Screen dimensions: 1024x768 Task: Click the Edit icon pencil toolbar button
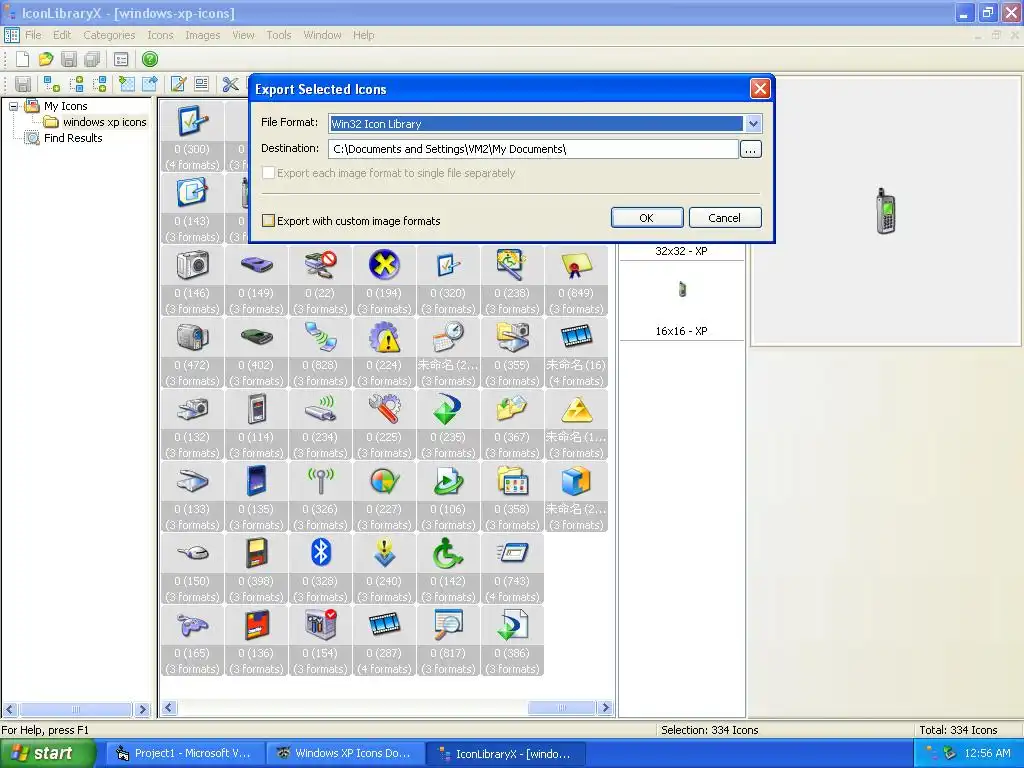178,84
